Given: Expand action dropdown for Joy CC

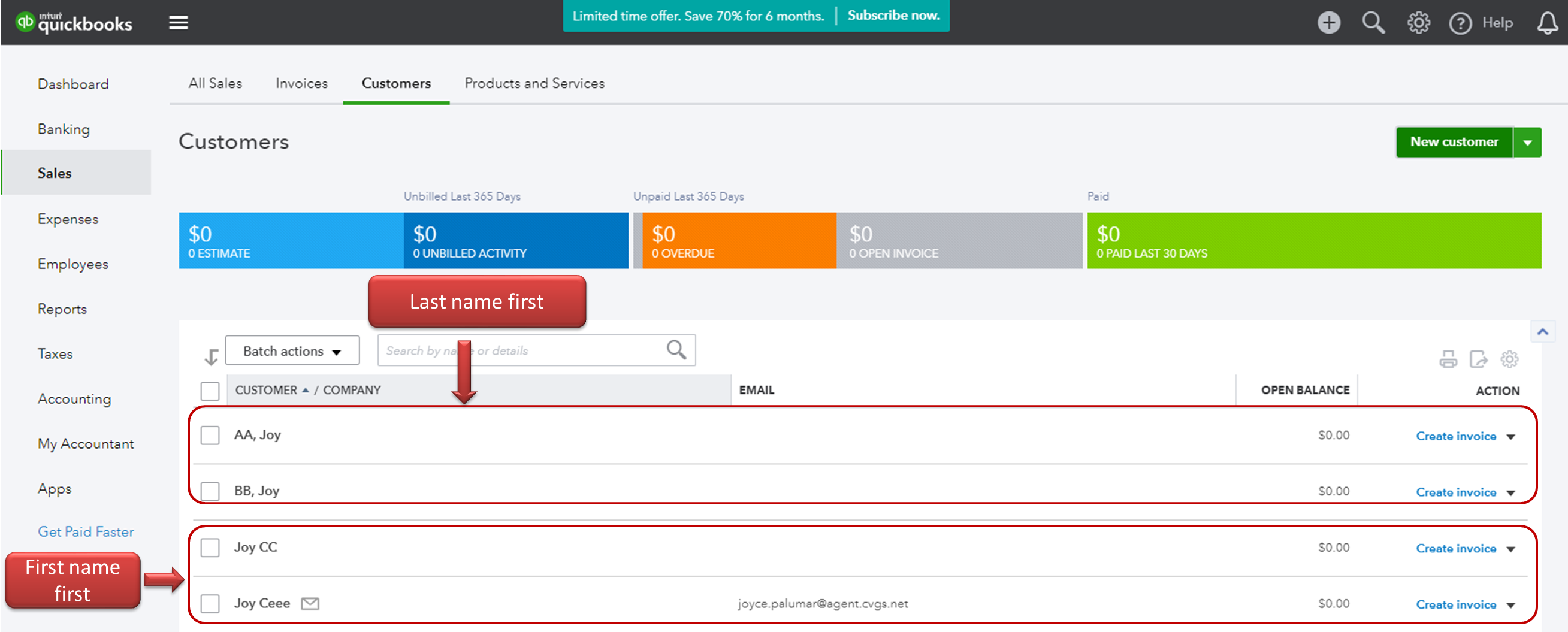Looking at the screenshot, I should click(1511, 549).
